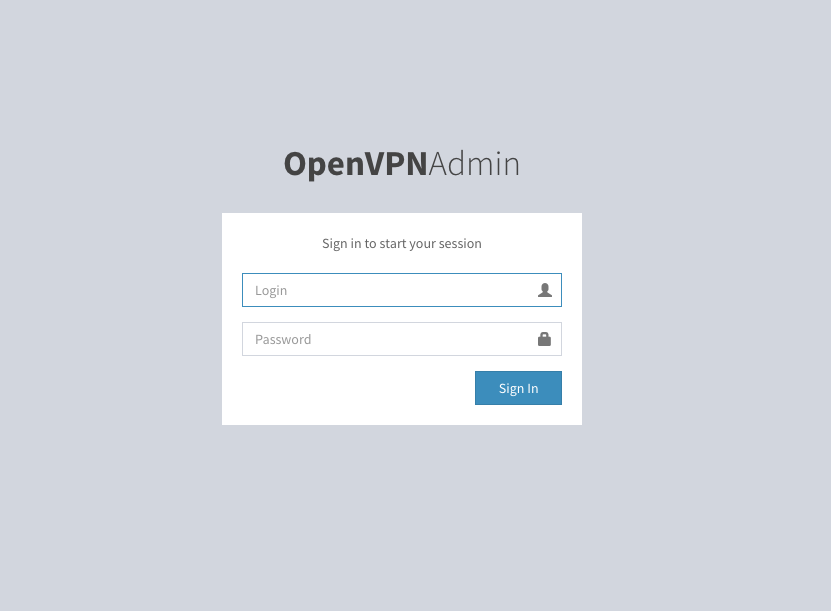Click the lock glyph beside Password

[544, 339]
